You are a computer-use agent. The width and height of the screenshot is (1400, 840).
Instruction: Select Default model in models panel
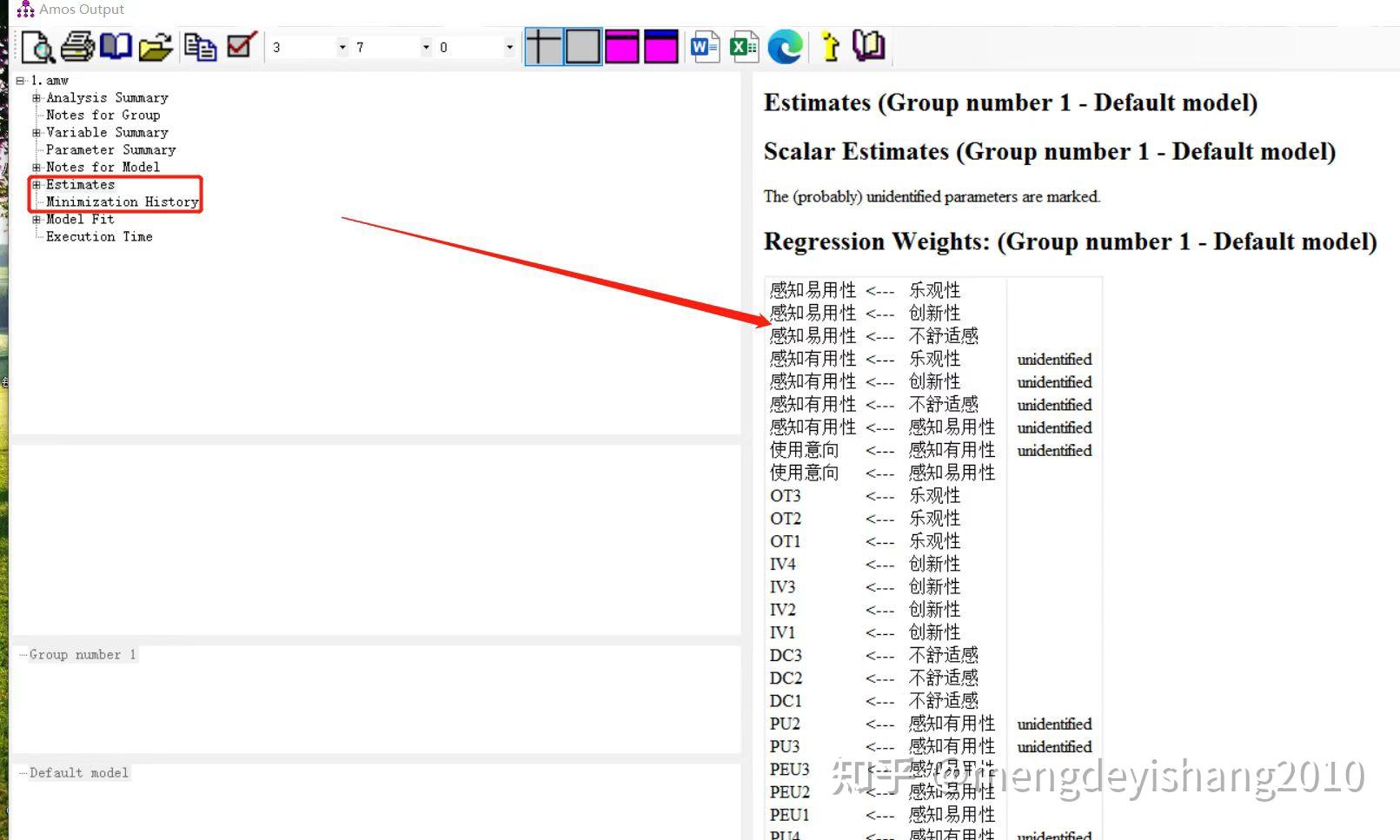click(x=78, y=772)
